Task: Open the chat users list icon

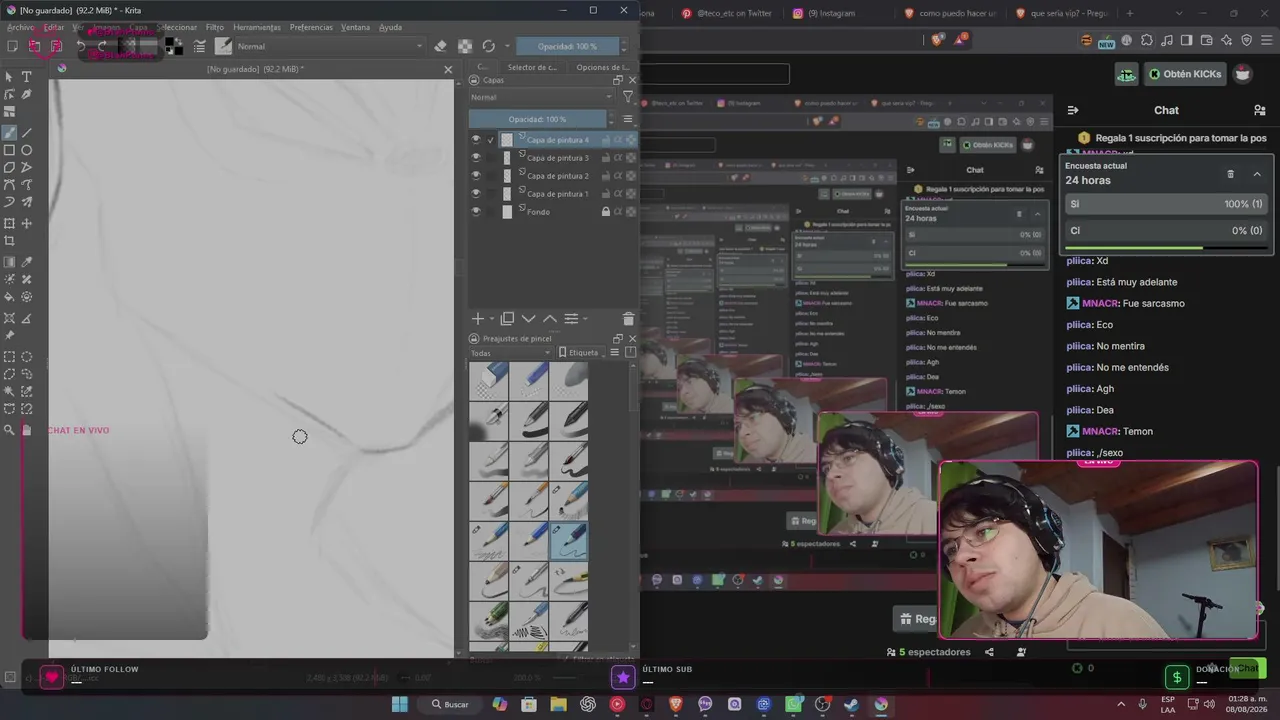Action: pyautogui.click(x=1260, y=110)
